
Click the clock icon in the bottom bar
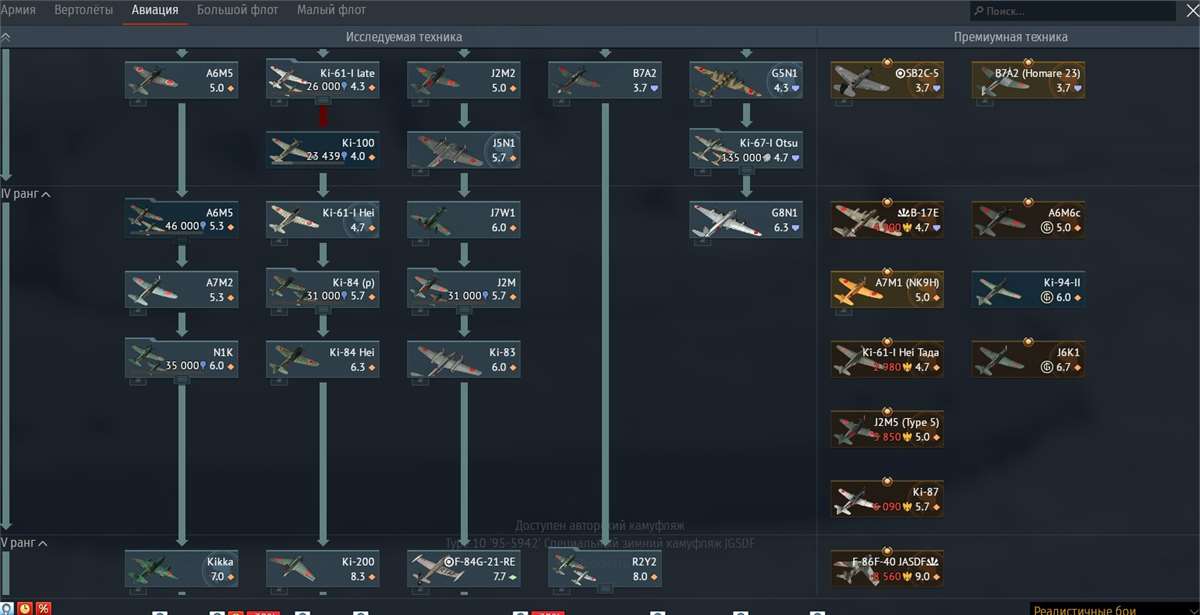coord(25,608)
